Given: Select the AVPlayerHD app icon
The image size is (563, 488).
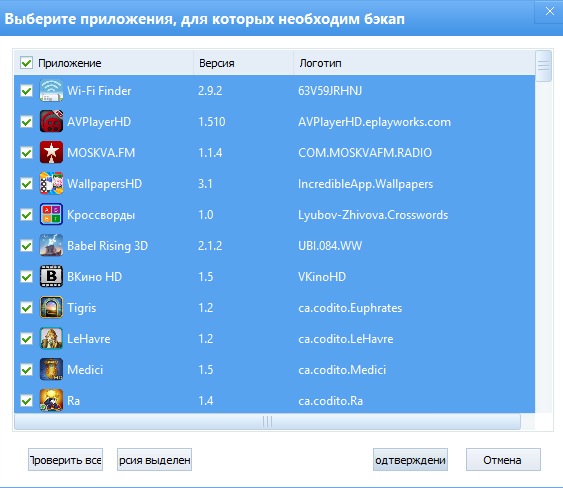Looking at the screenshot, I should (x=51, y=121).
